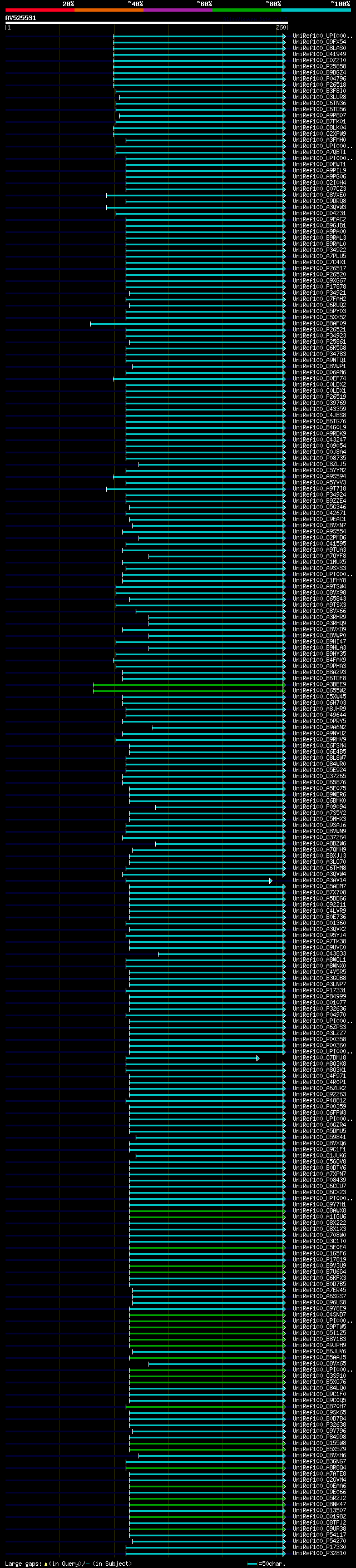
Task: Select the AV525531 query name label
Action: pos(21,18)
